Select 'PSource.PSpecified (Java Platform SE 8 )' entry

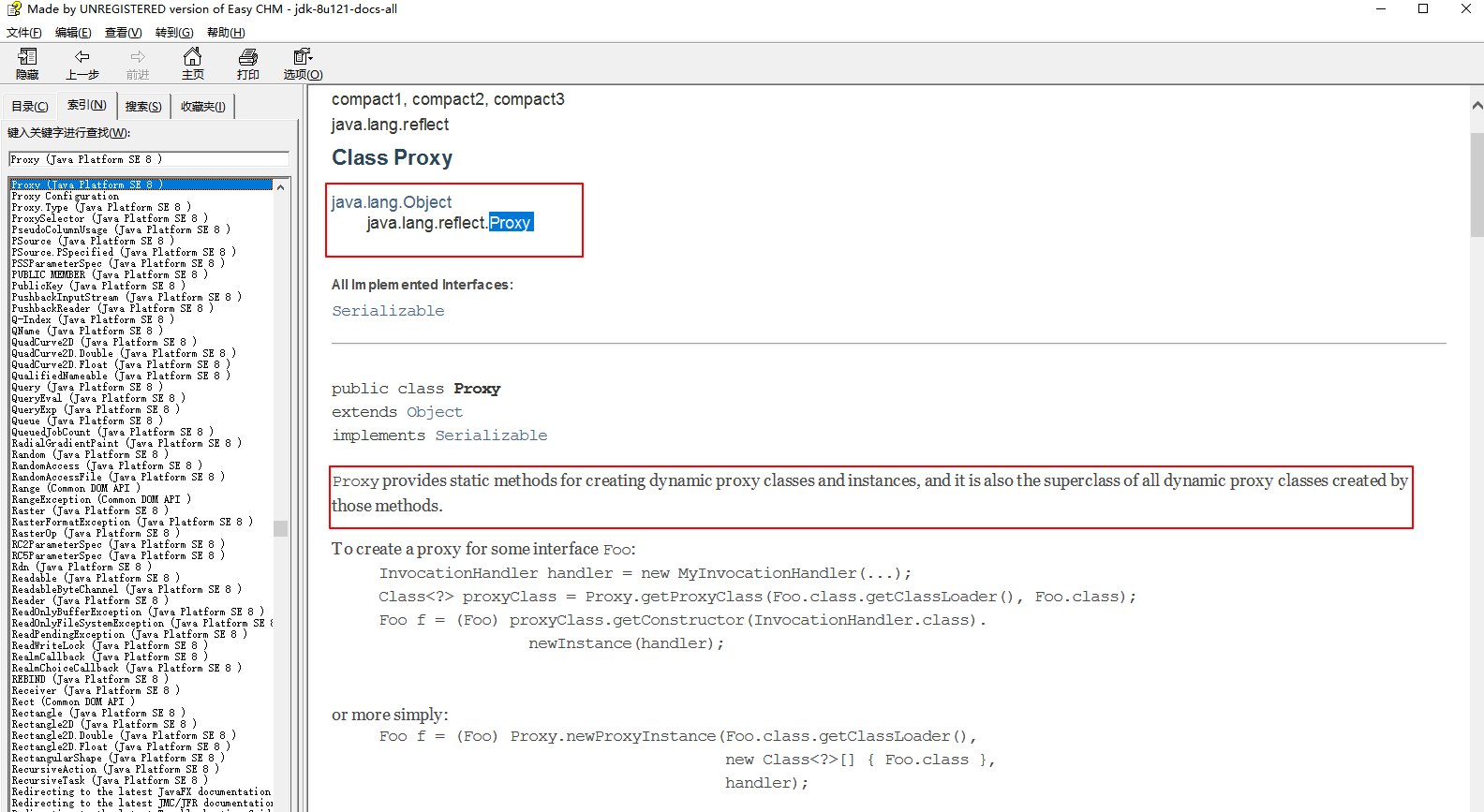pos(123,252)
